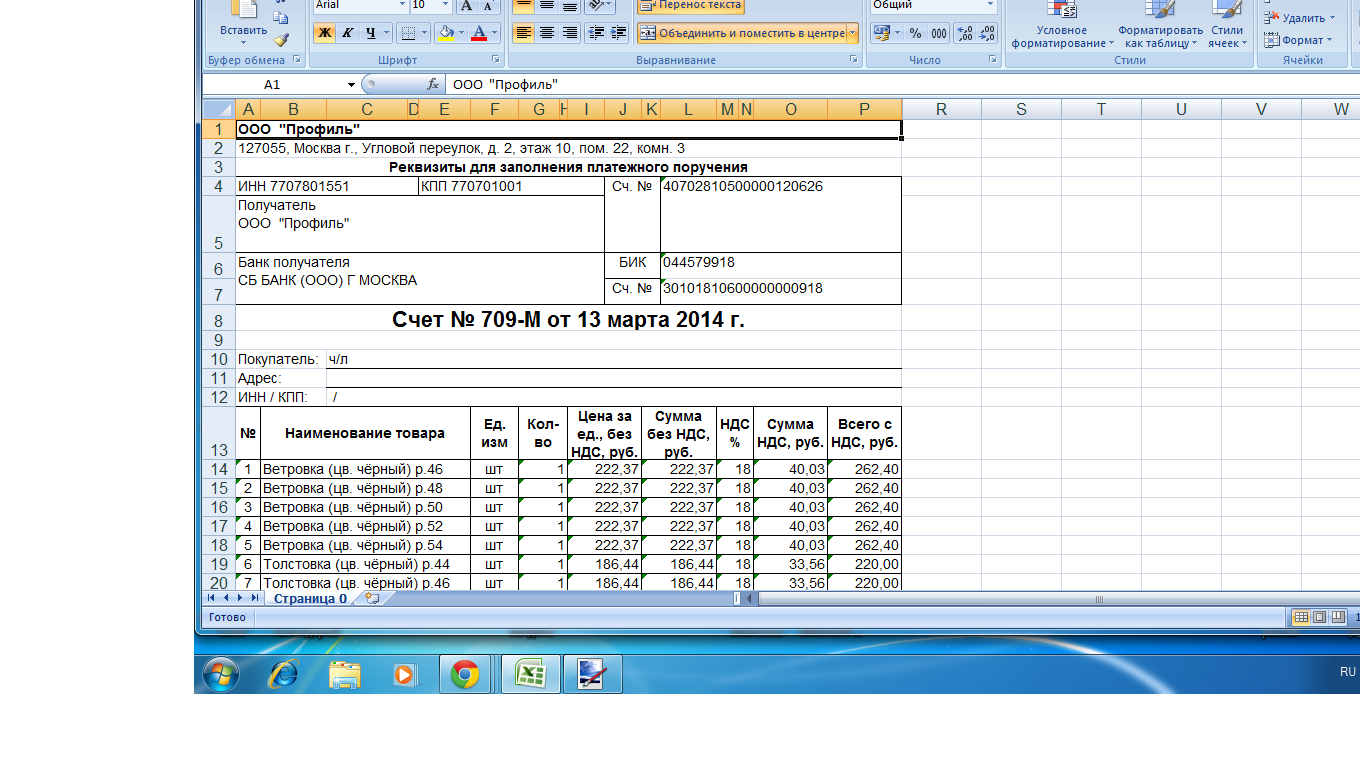Viewport: 1360px width, 768px height.
Task: Apply accounting currency format icon
Action: pyautogui.click(x=881, y=33)
